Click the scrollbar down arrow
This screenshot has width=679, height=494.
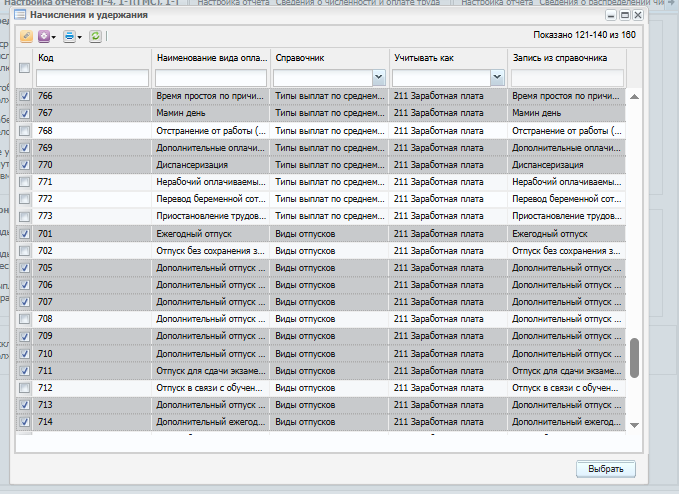tap(634, 425)
